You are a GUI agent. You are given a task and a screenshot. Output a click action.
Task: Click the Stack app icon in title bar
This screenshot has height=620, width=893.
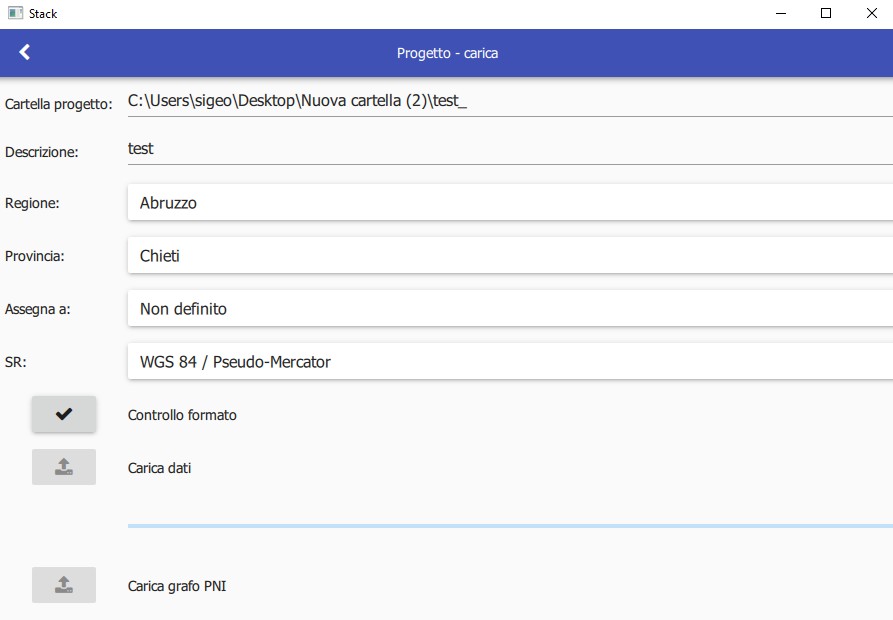click(15, 14)
